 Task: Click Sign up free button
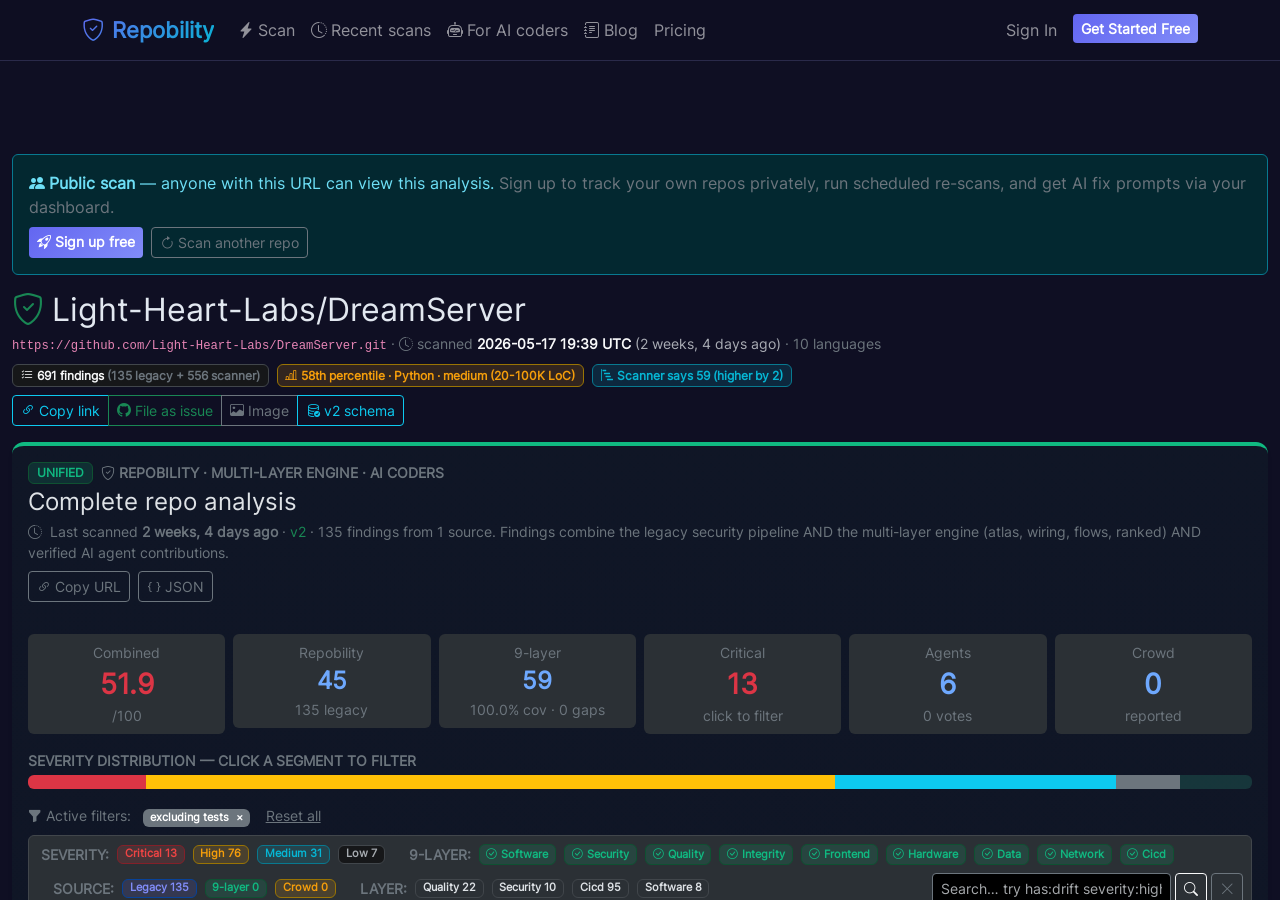pyautogui.click(x=86, y=242)
